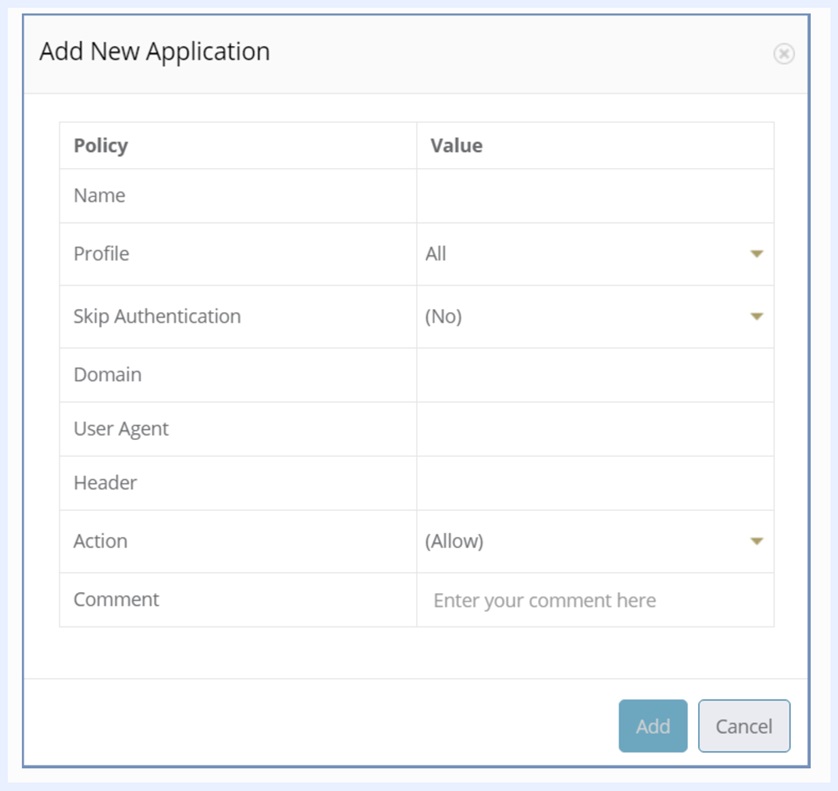
Task: Click the Header value field
Action: tap(594, 483)
